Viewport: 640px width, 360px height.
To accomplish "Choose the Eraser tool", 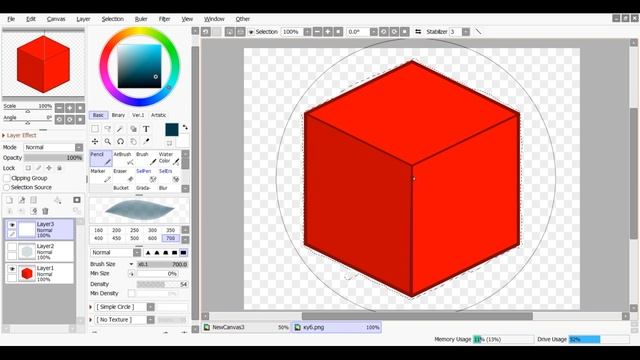I will [123, 176].
